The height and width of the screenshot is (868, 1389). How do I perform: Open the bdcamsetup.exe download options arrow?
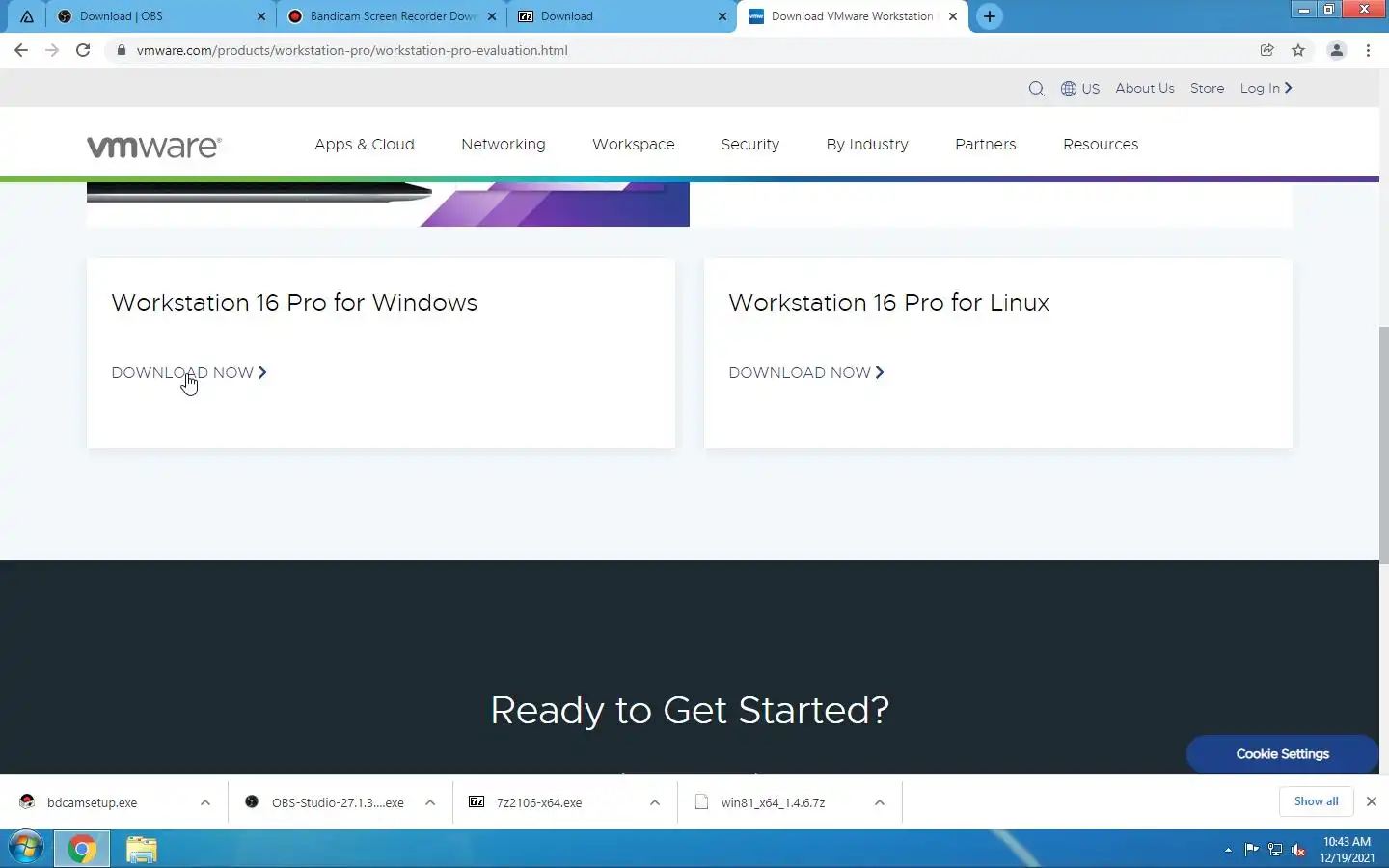point(204,802)
